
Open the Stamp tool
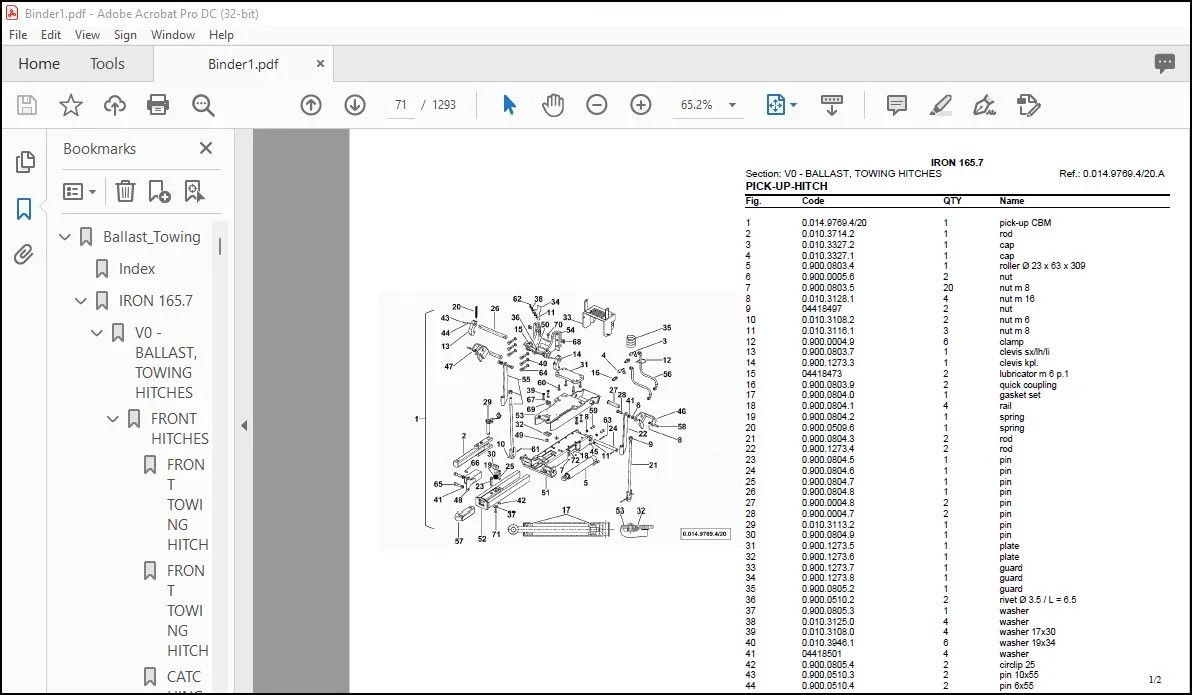coord(1028,105)
